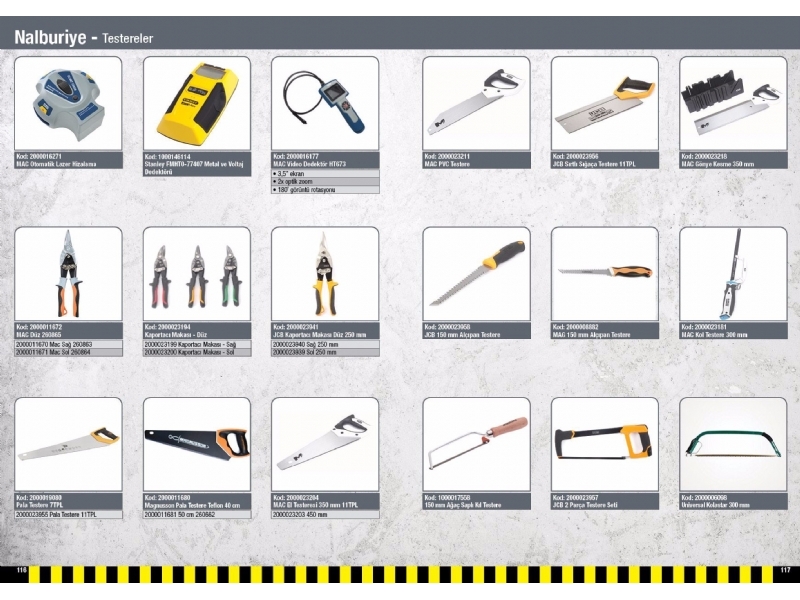Viewport: 800px width, 600px height.
Task: Select the three Kaportacı Makası snips image
Action: coord(196,274)
